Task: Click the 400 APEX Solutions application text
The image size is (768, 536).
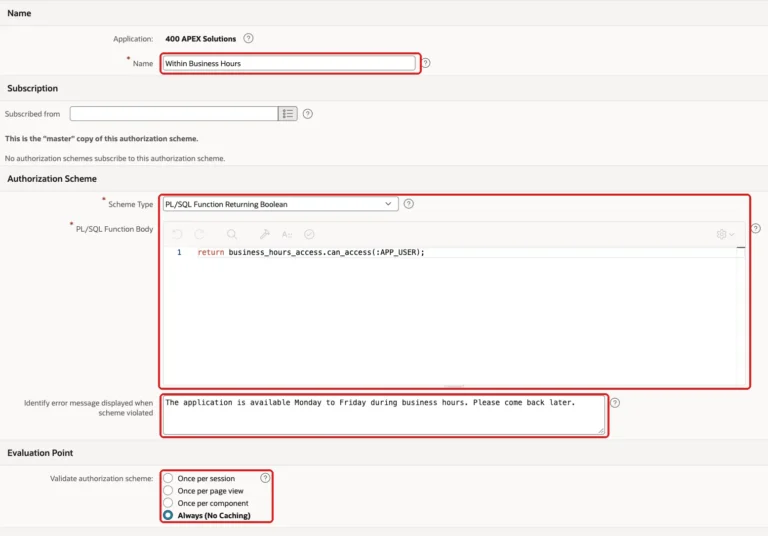Action: tap(200, 39)
